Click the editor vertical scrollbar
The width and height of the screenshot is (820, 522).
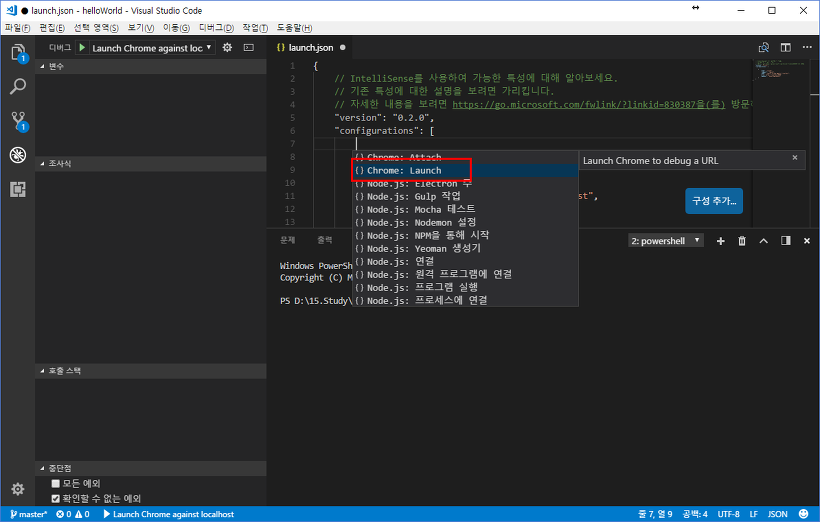pyautogui.click(x=814, y=142)
